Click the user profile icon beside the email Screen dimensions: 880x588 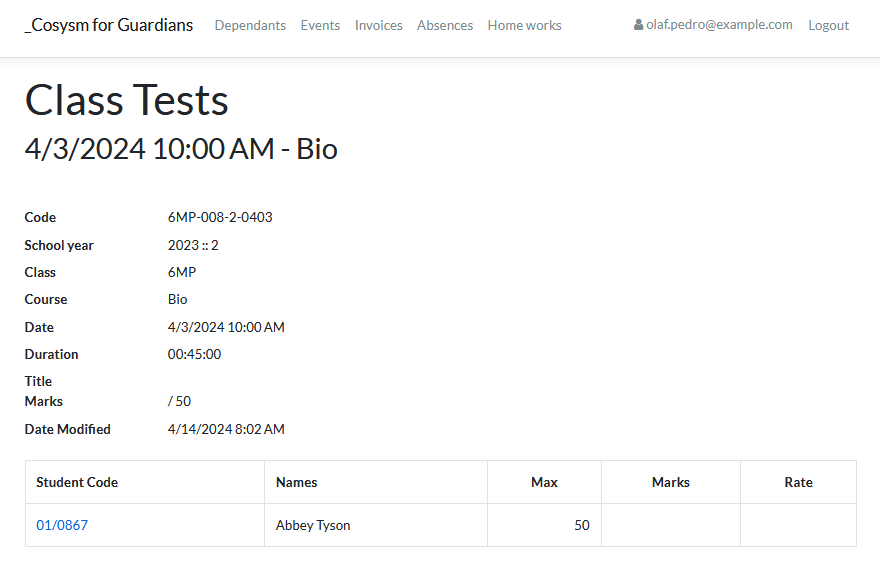point(637,25)
